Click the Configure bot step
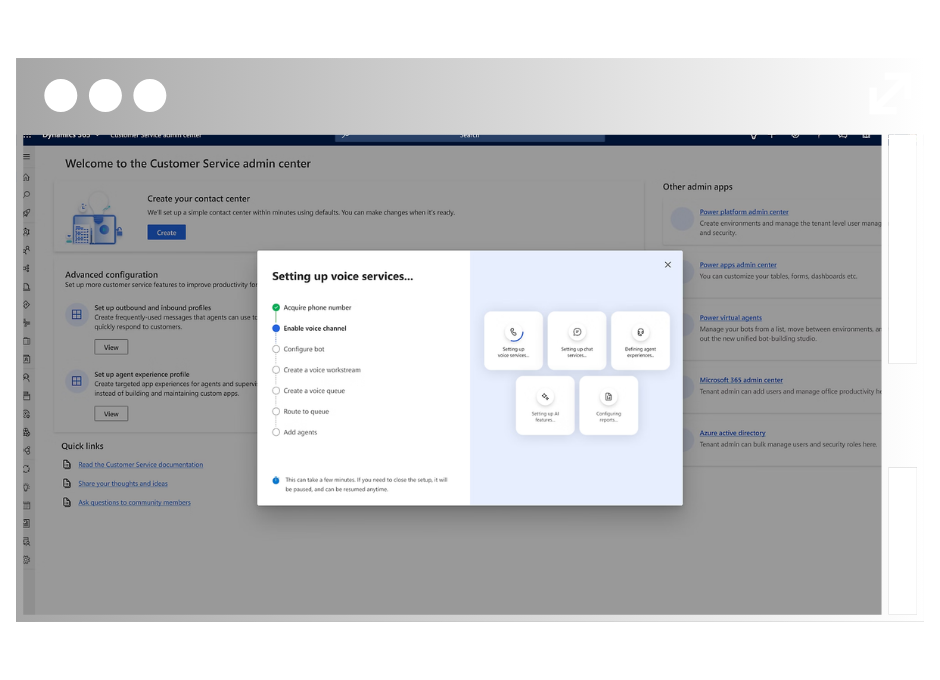The image size is (940, 680). (299, 349)
